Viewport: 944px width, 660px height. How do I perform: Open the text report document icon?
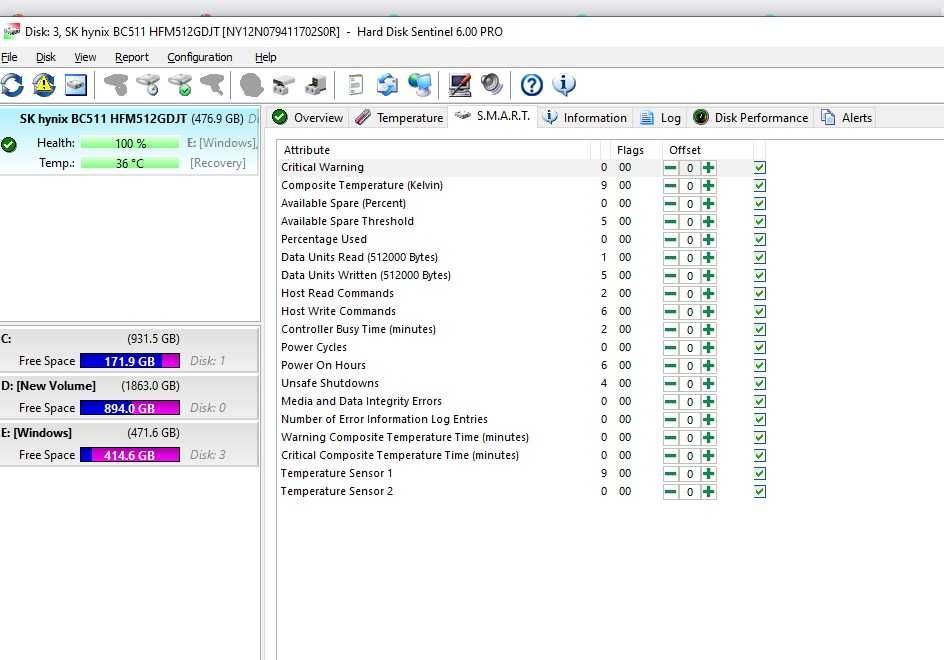[356, 85]
